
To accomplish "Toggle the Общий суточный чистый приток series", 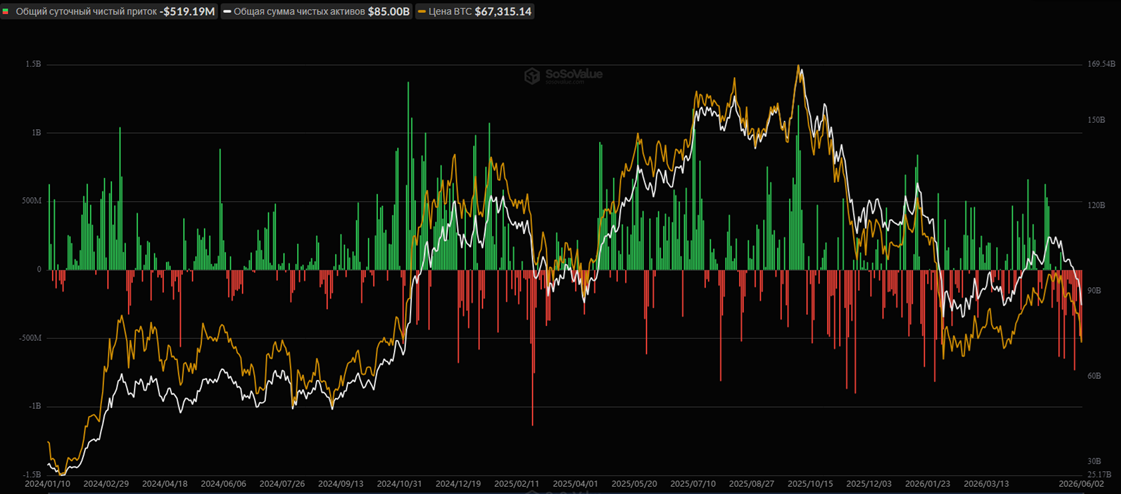I will pyautogui.click(x=109, y=11).
